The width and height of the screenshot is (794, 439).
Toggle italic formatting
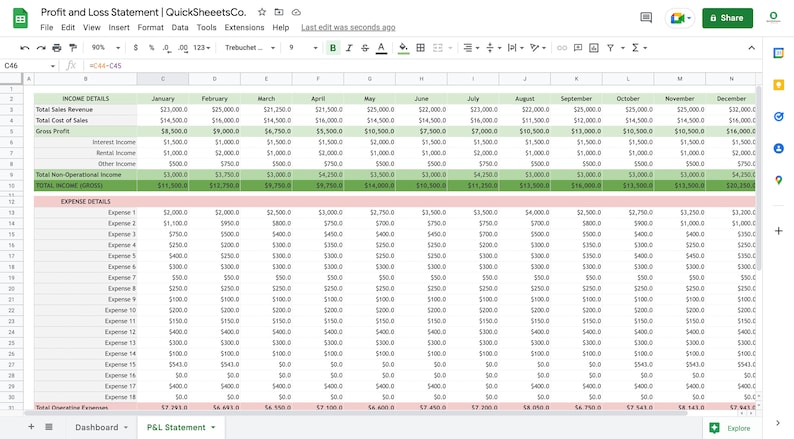(349, 48)
